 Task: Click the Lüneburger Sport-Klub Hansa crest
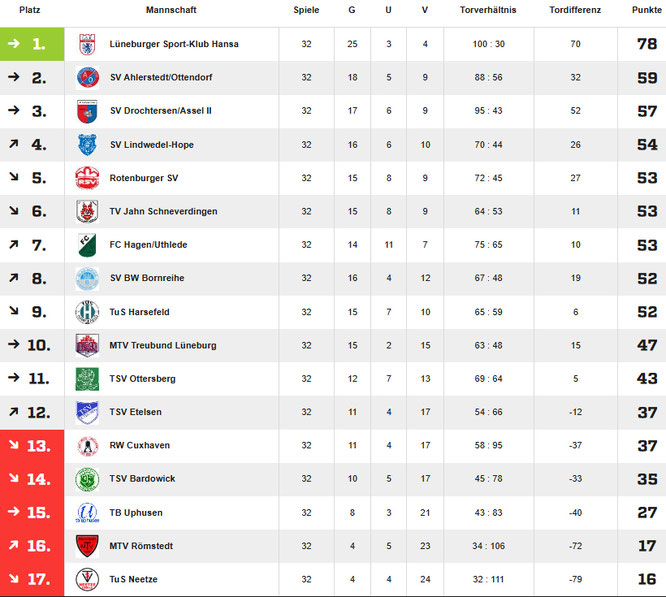(87, 44)
